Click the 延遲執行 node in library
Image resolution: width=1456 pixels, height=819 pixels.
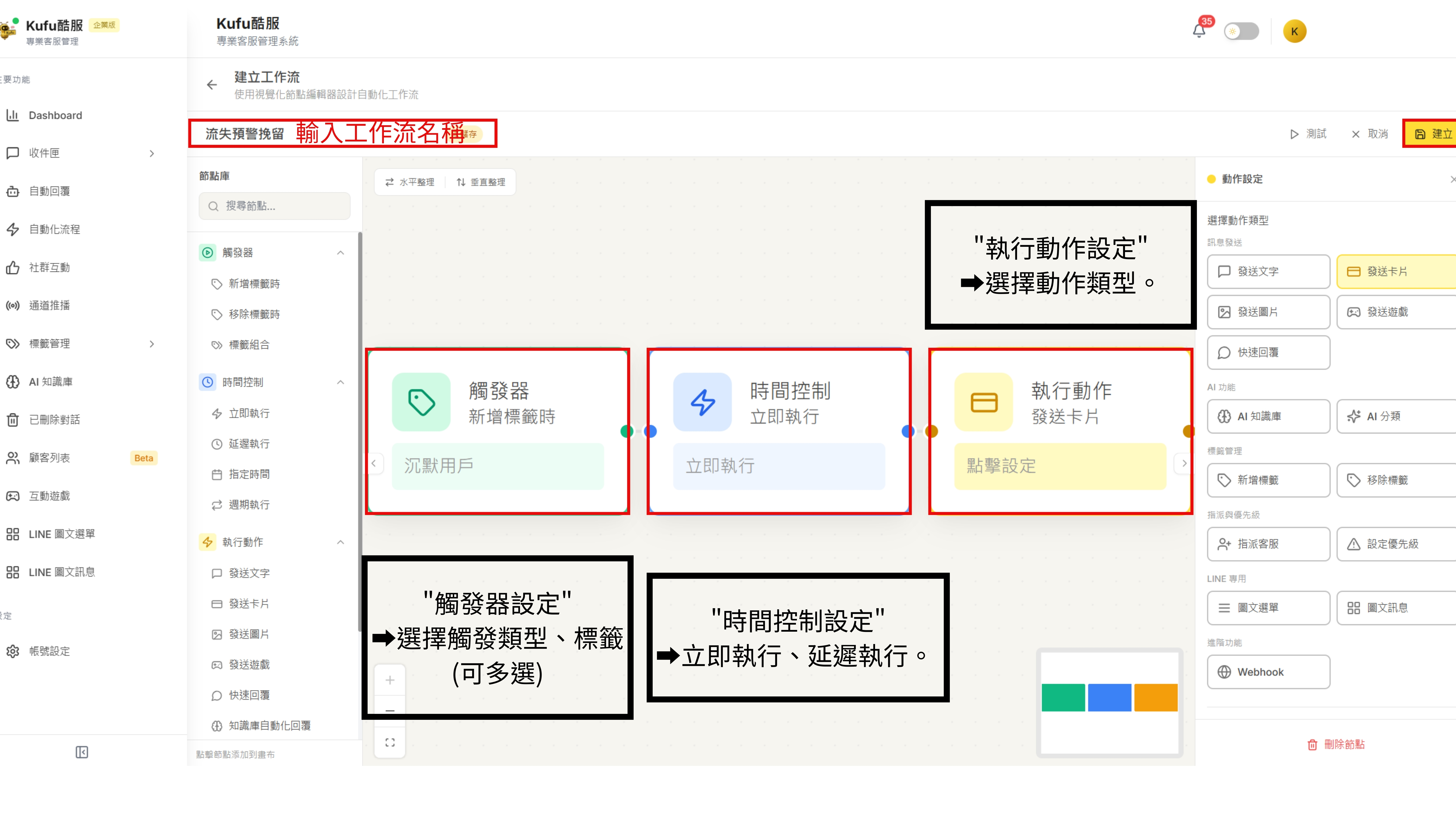tap(249, 444)
